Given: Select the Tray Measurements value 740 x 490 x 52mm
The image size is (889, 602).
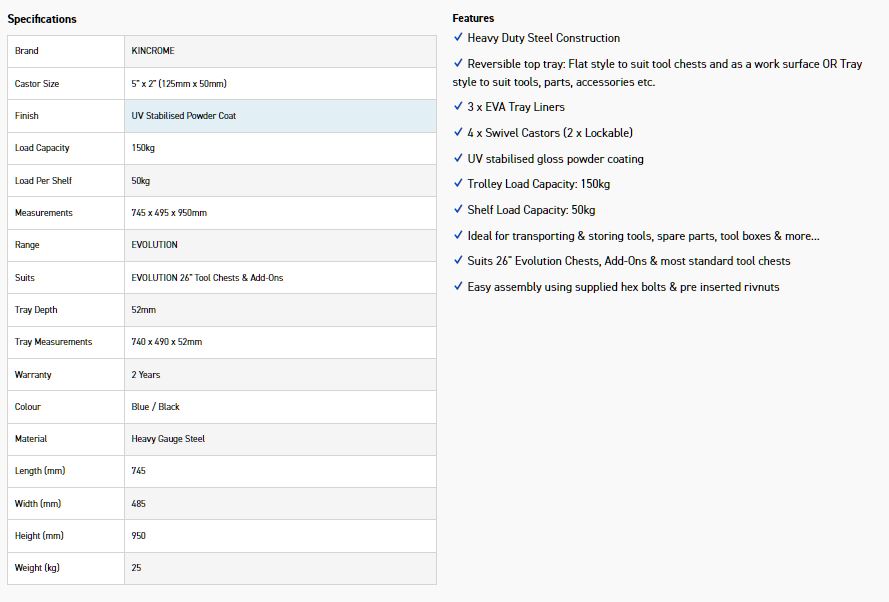Looking at the screenshot, I should (167, 342).
